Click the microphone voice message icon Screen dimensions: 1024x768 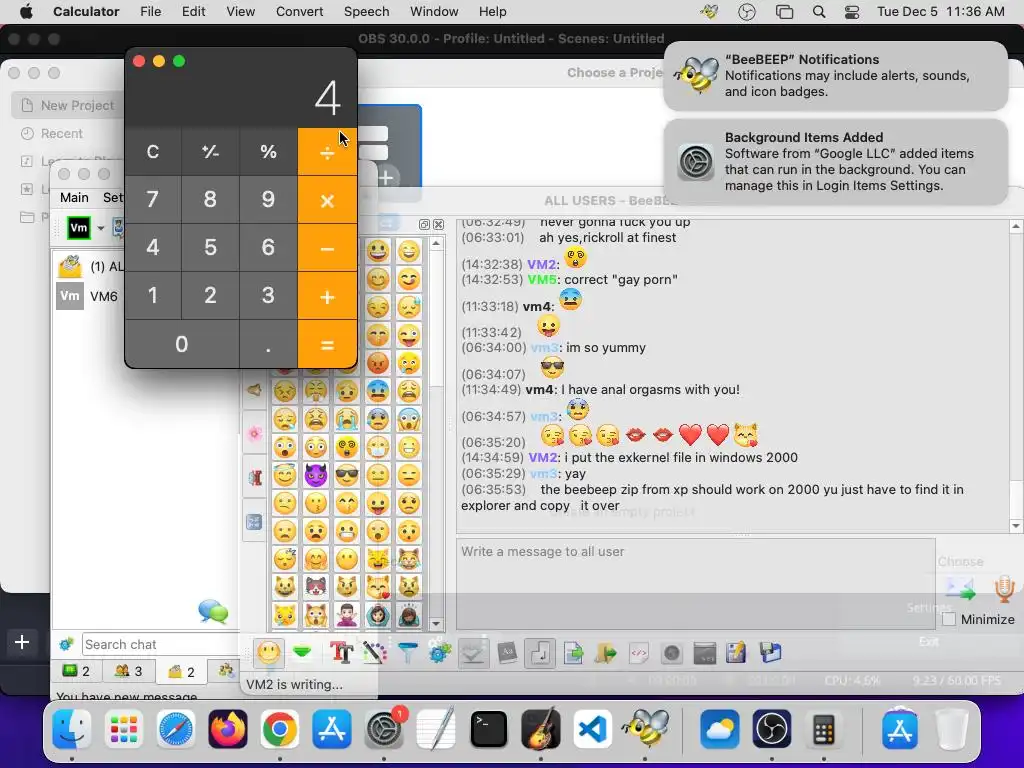(x=1004, y=589)
